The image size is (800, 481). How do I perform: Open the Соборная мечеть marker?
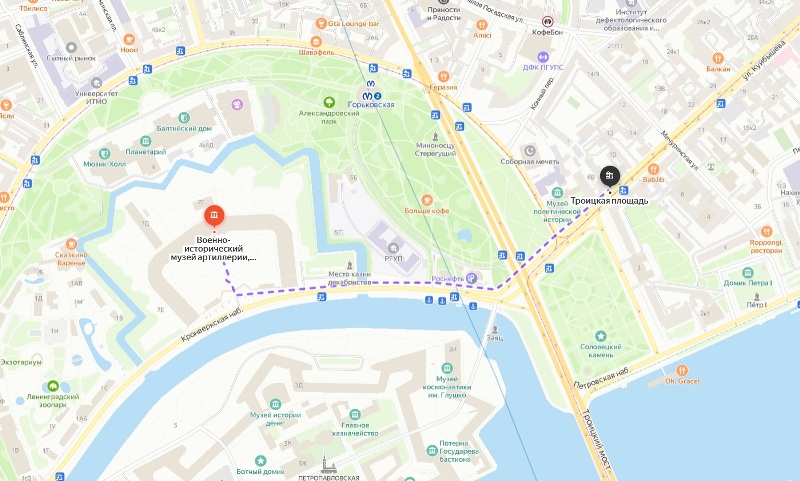coord(530,150)
